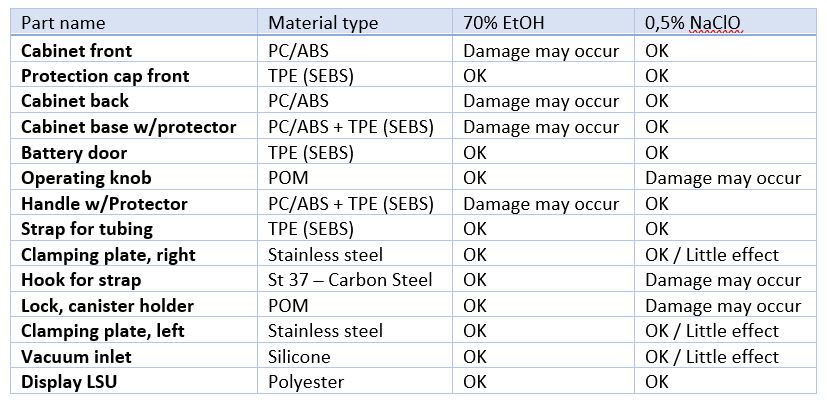Select the '0,5% NaClO' header cell
The image size is (827, 403).
[x=694, y=23]
